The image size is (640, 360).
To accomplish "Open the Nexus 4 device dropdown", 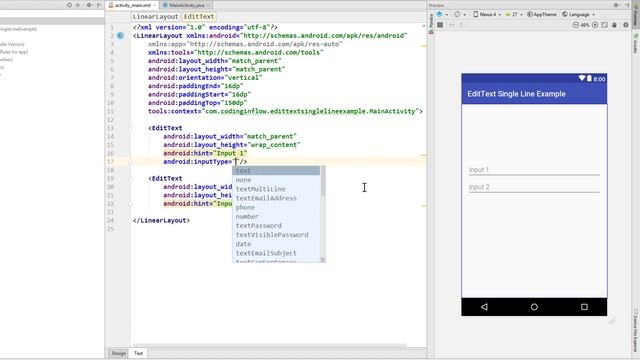I will point(487,14).
